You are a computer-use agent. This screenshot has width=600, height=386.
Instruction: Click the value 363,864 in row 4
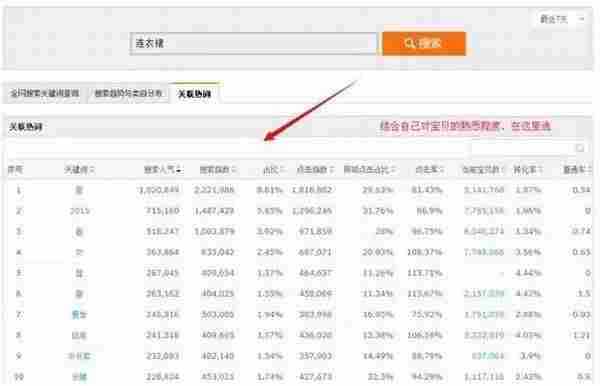[163, 252]
